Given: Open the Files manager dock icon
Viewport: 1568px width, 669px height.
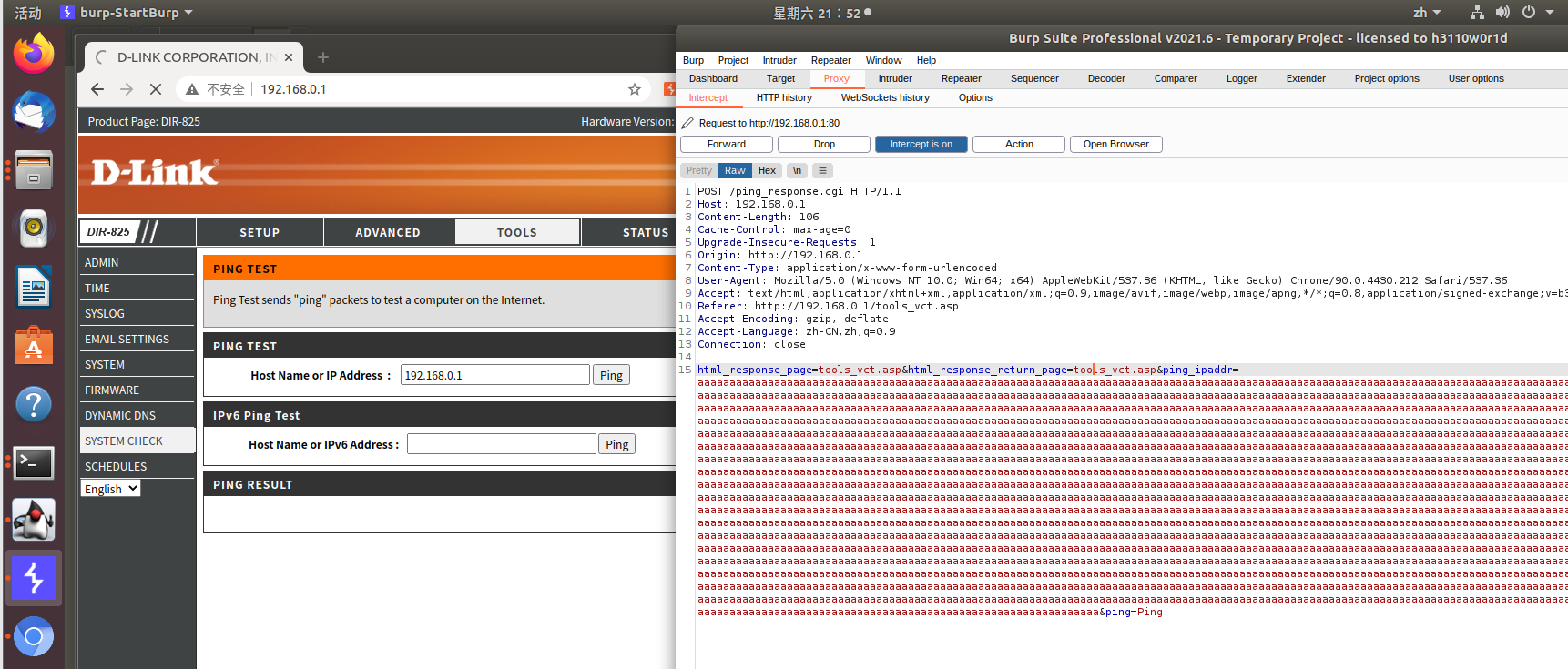Looking at the screenshot, I should point(34,170).
